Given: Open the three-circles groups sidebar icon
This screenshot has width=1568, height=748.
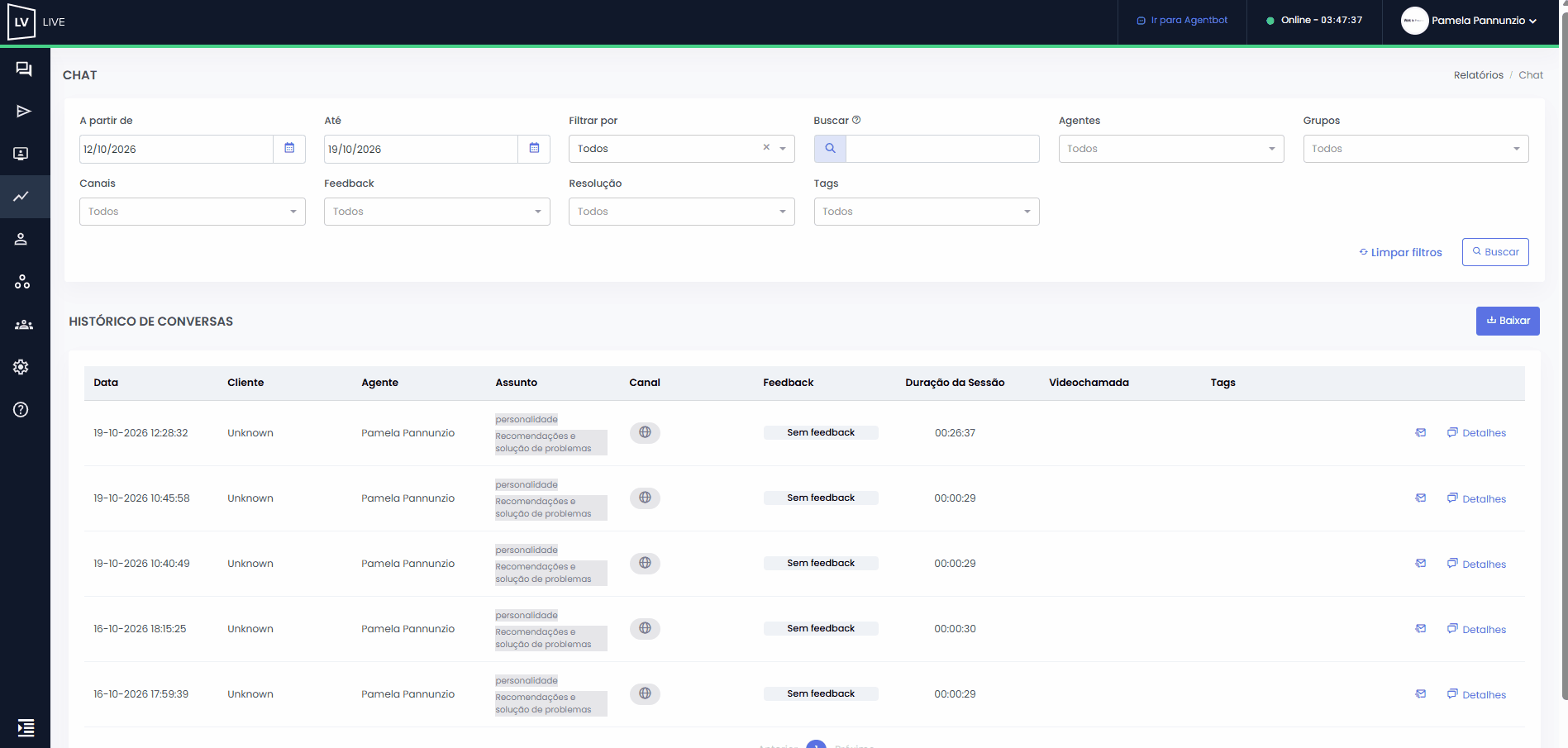Looking at the screenshot, I should [x=22, y=282].
